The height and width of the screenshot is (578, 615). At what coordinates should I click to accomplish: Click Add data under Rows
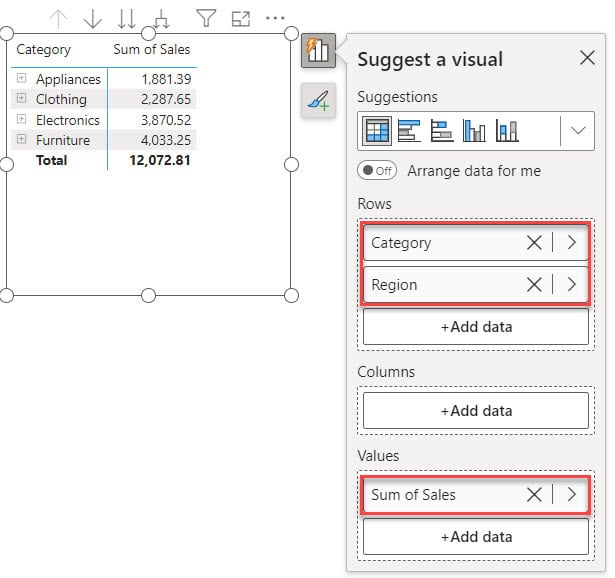476,327
